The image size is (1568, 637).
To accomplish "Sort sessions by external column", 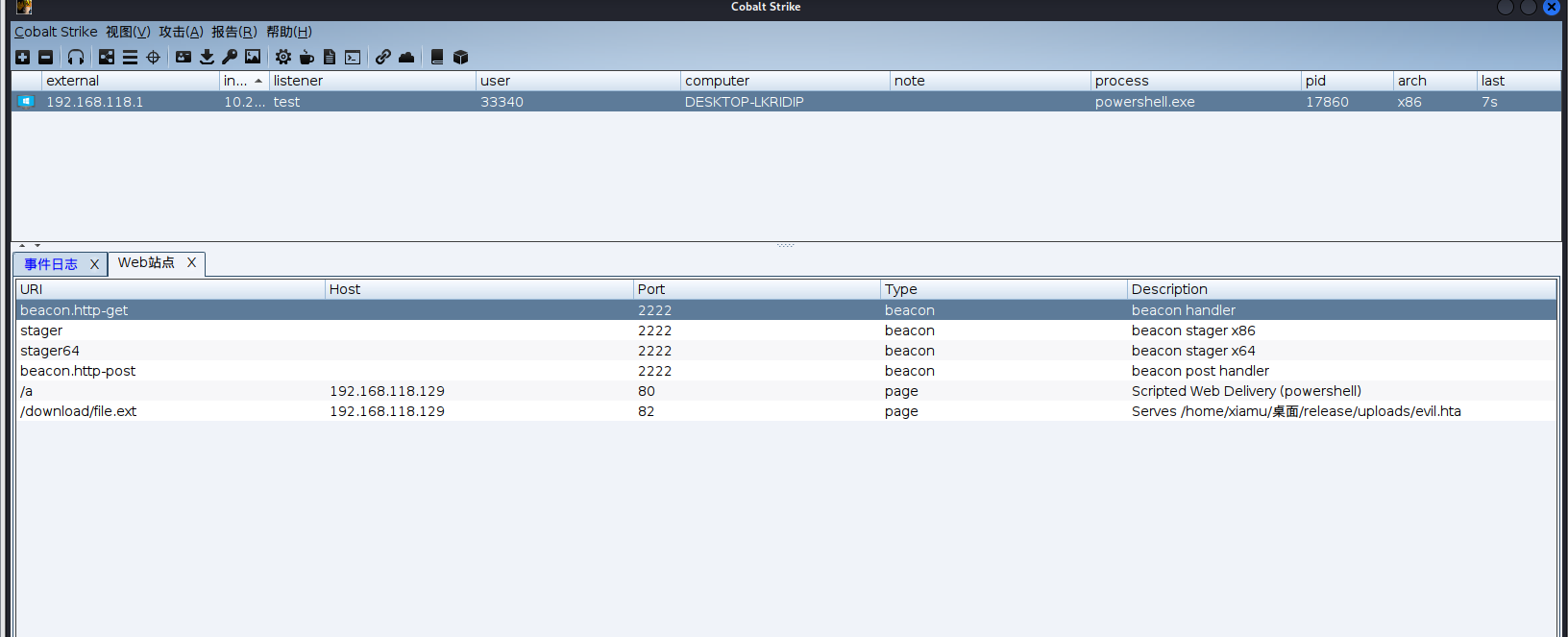I will pyautogui.click(x=131, y=81).
